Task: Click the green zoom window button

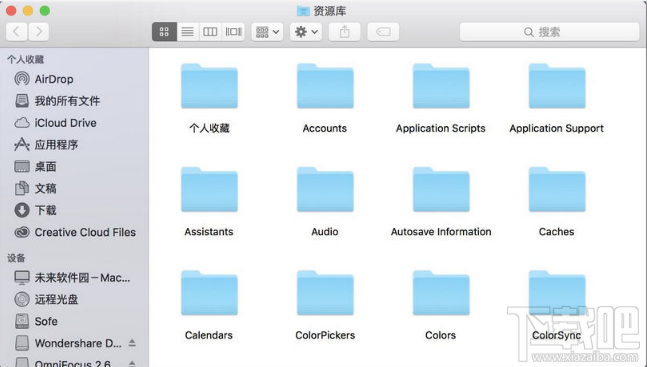Action: click(45, 11)
